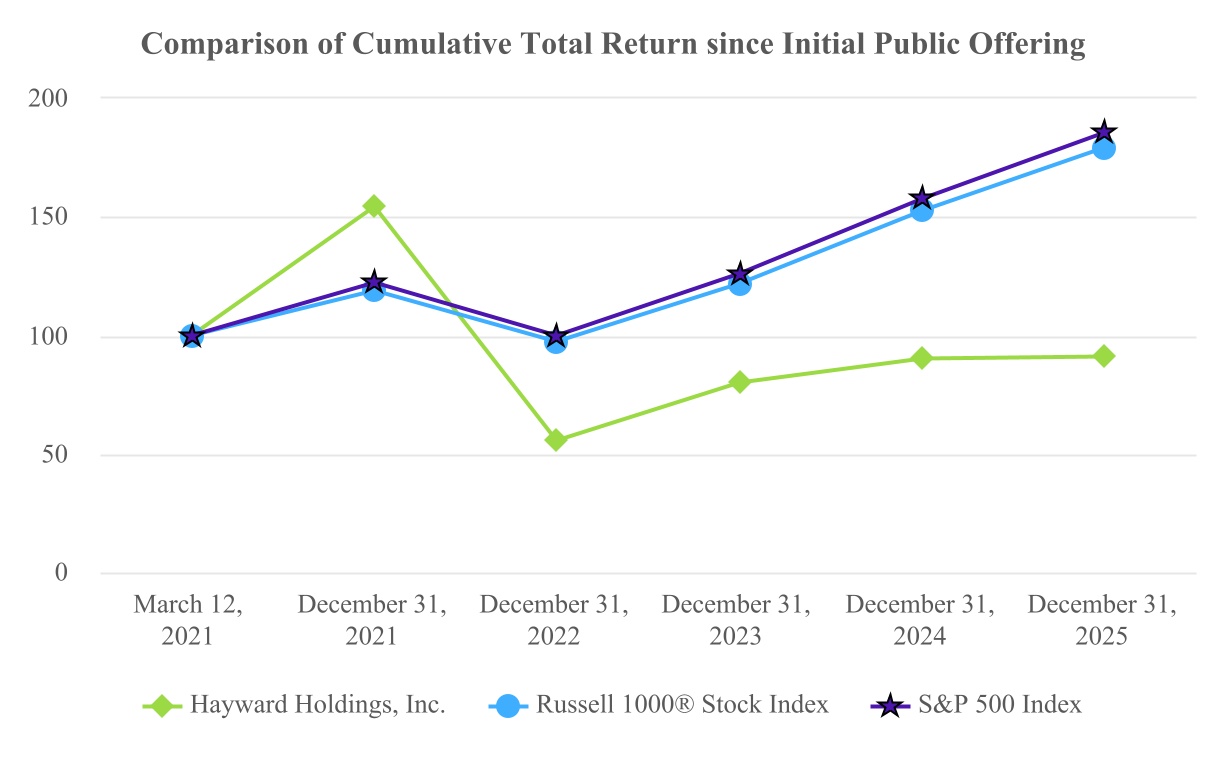Select the S&P 500 Index legend label
The width and height of the screenshot is (1226, 760).
[1000, 705]
